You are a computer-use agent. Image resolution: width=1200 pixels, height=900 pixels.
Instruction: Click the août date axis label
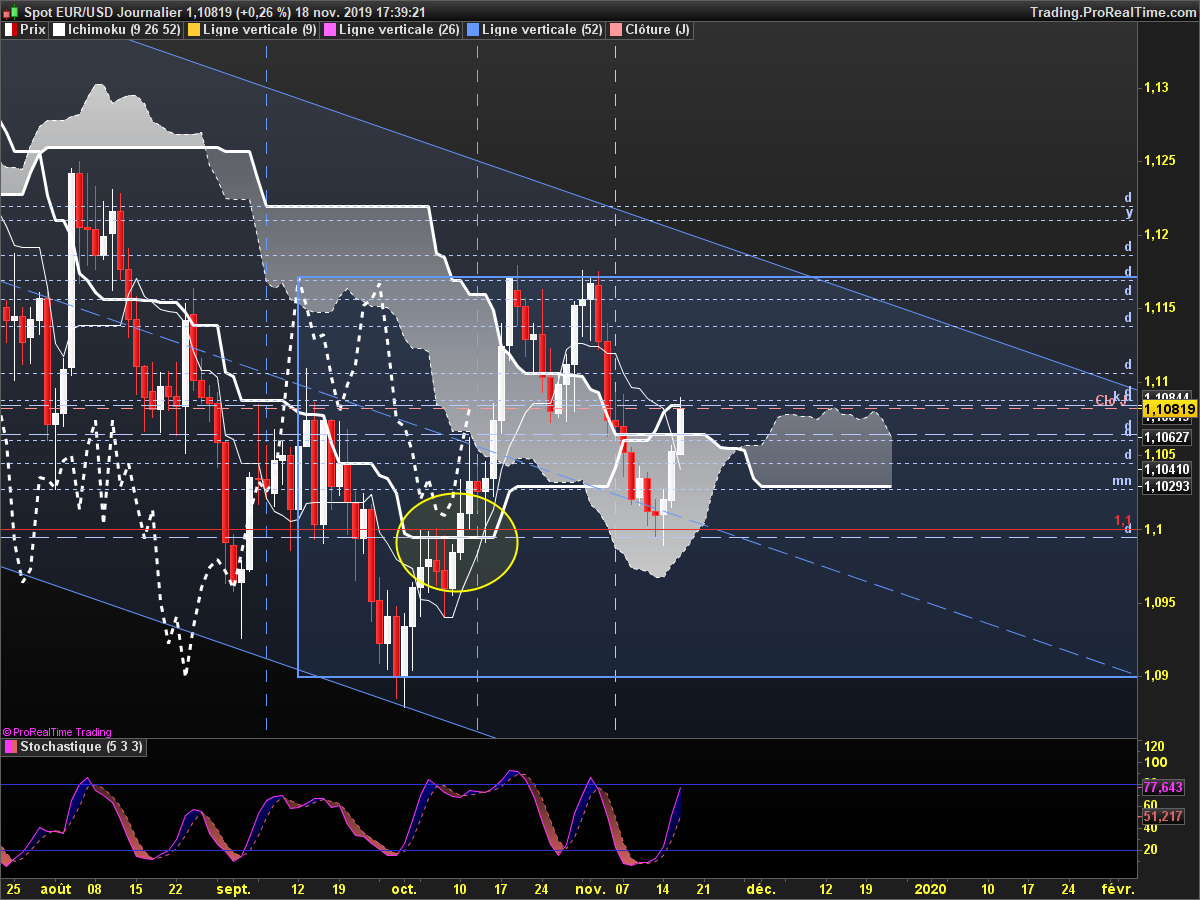pyautogui.click(x=55, y=888)
